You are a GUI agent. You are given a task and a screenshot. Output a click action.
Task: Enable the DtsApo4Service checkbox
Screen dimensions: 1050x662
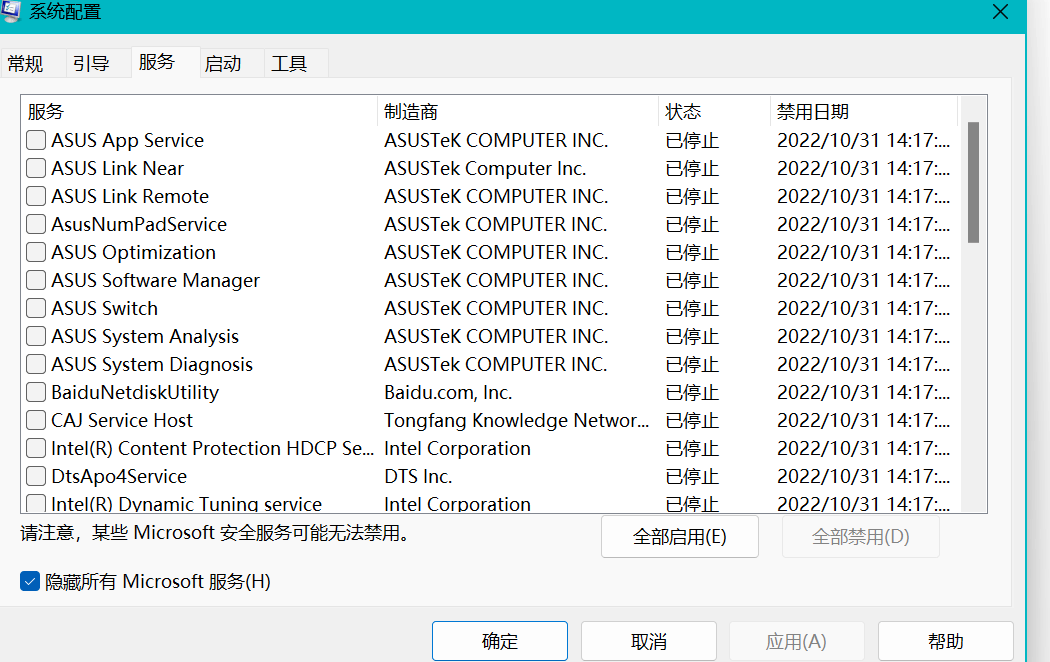pyautogui.click(x=36, y=477)
